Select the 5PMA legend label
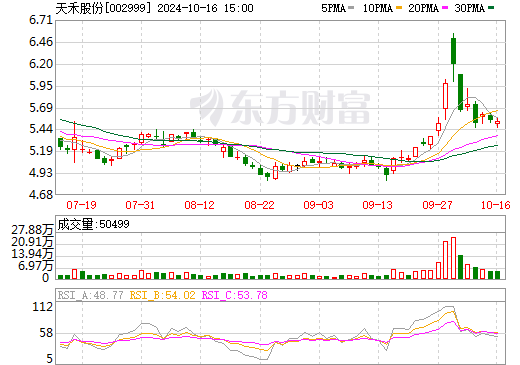The height and width of the screenshot is (365, 520). tap(333, 8)
